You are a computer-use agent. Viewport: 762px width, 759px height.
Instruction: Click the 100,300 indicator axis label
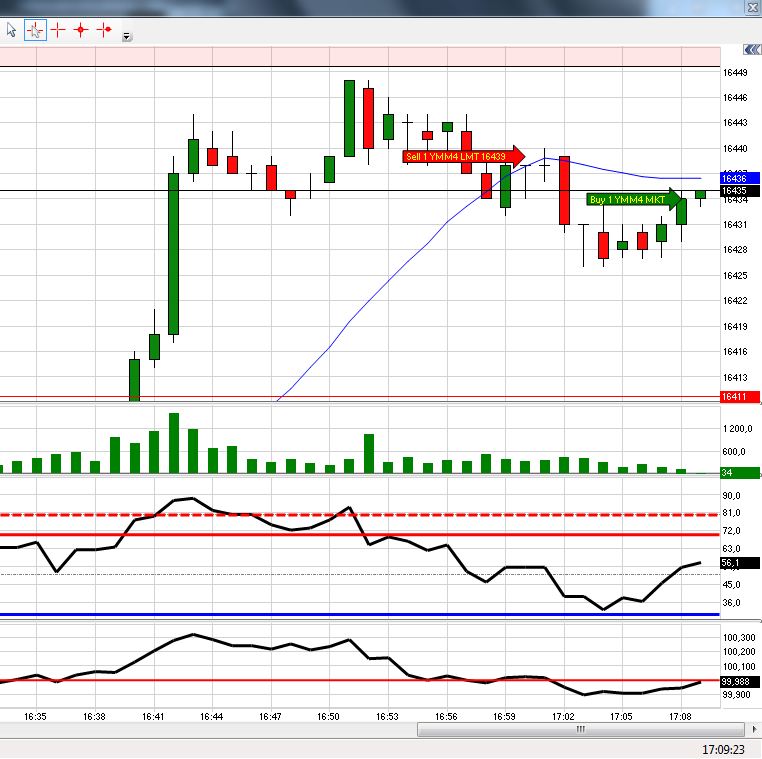(x=739, y=638)
